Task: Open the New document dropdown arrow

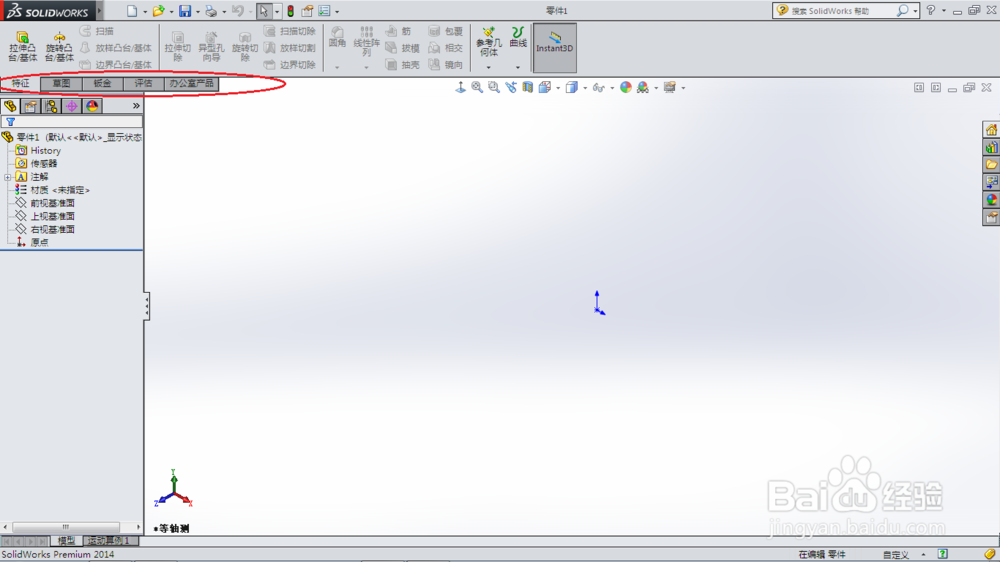Action: point(145,11)
